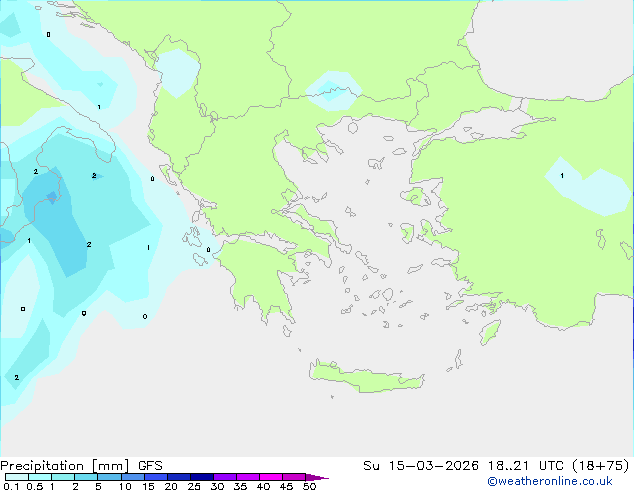This screenshot has width=634, height=490.
Task: Click the legend label '50'
Action: 310,486
